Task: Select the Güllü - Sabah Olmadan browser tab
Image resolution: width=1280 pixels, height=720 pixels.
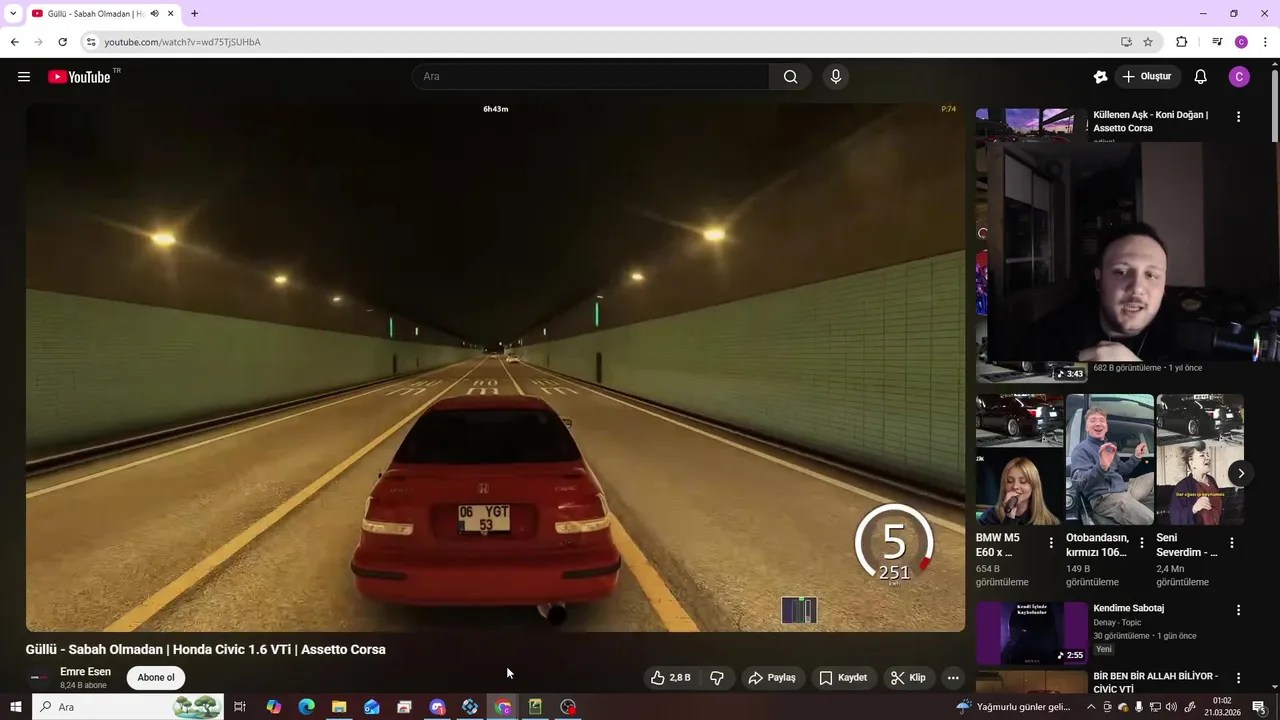Action: pos(95,14)
